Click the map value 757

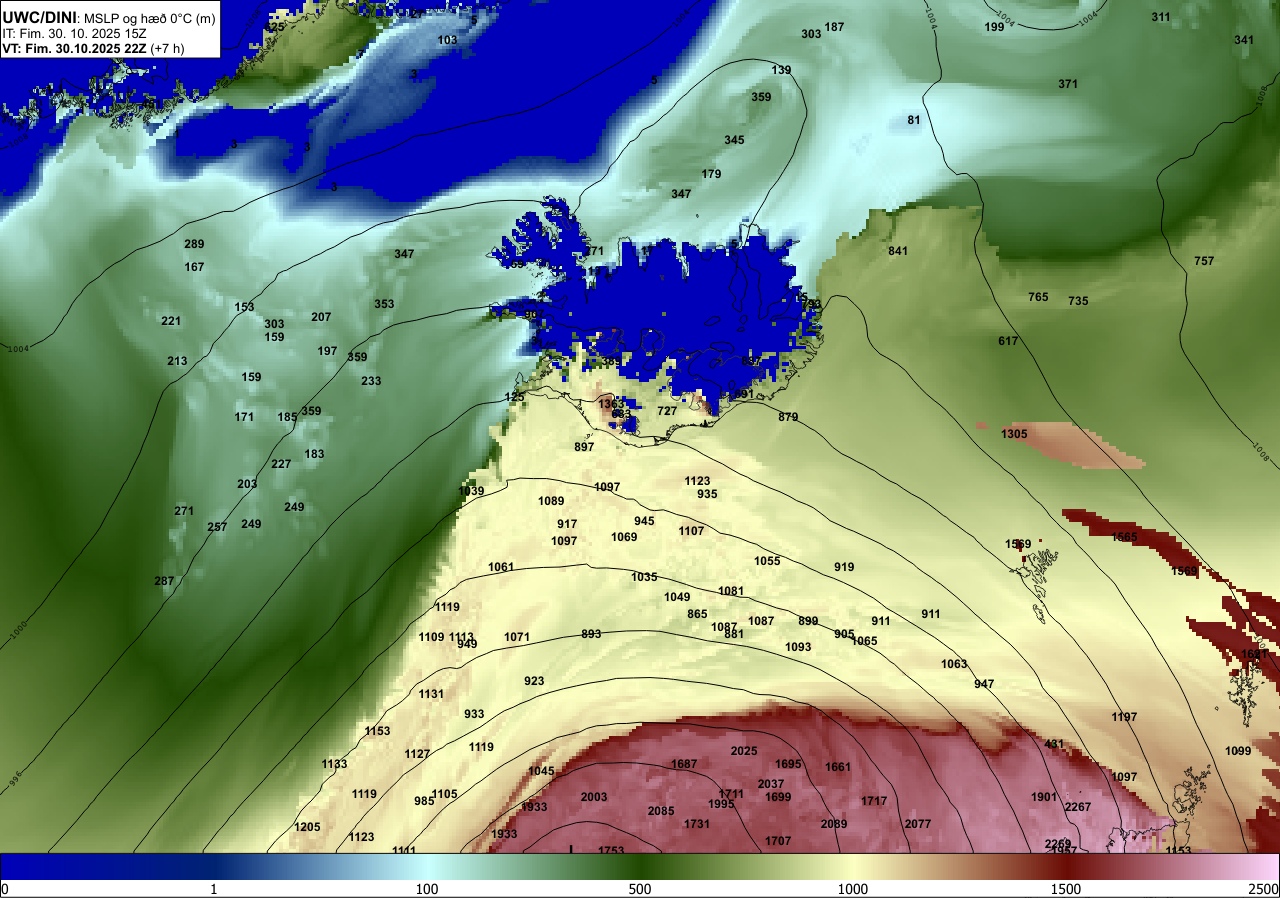[1204, 261]
